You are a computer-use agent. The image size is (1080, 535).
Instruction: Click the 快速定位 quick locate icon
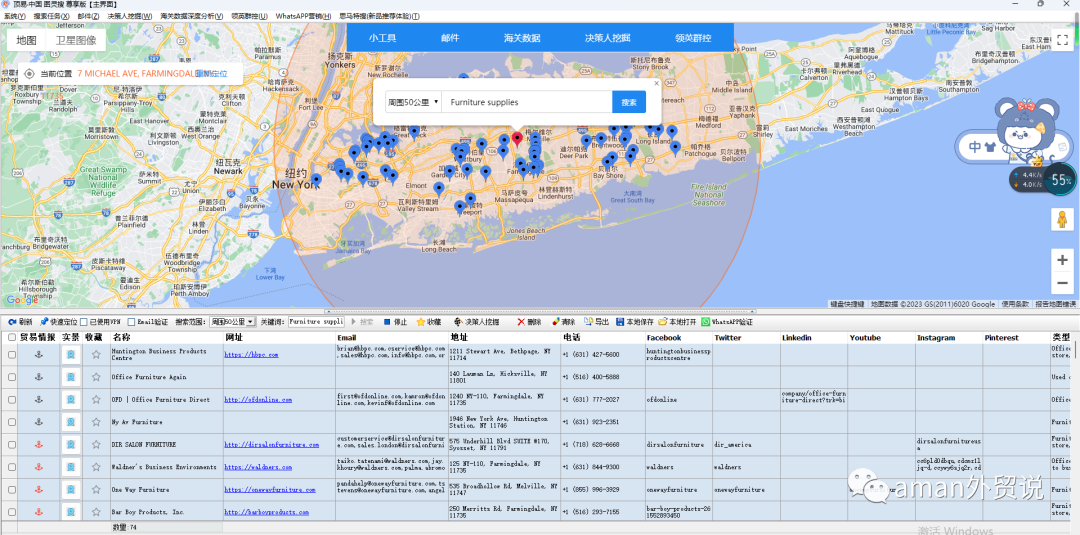[44, 322]
